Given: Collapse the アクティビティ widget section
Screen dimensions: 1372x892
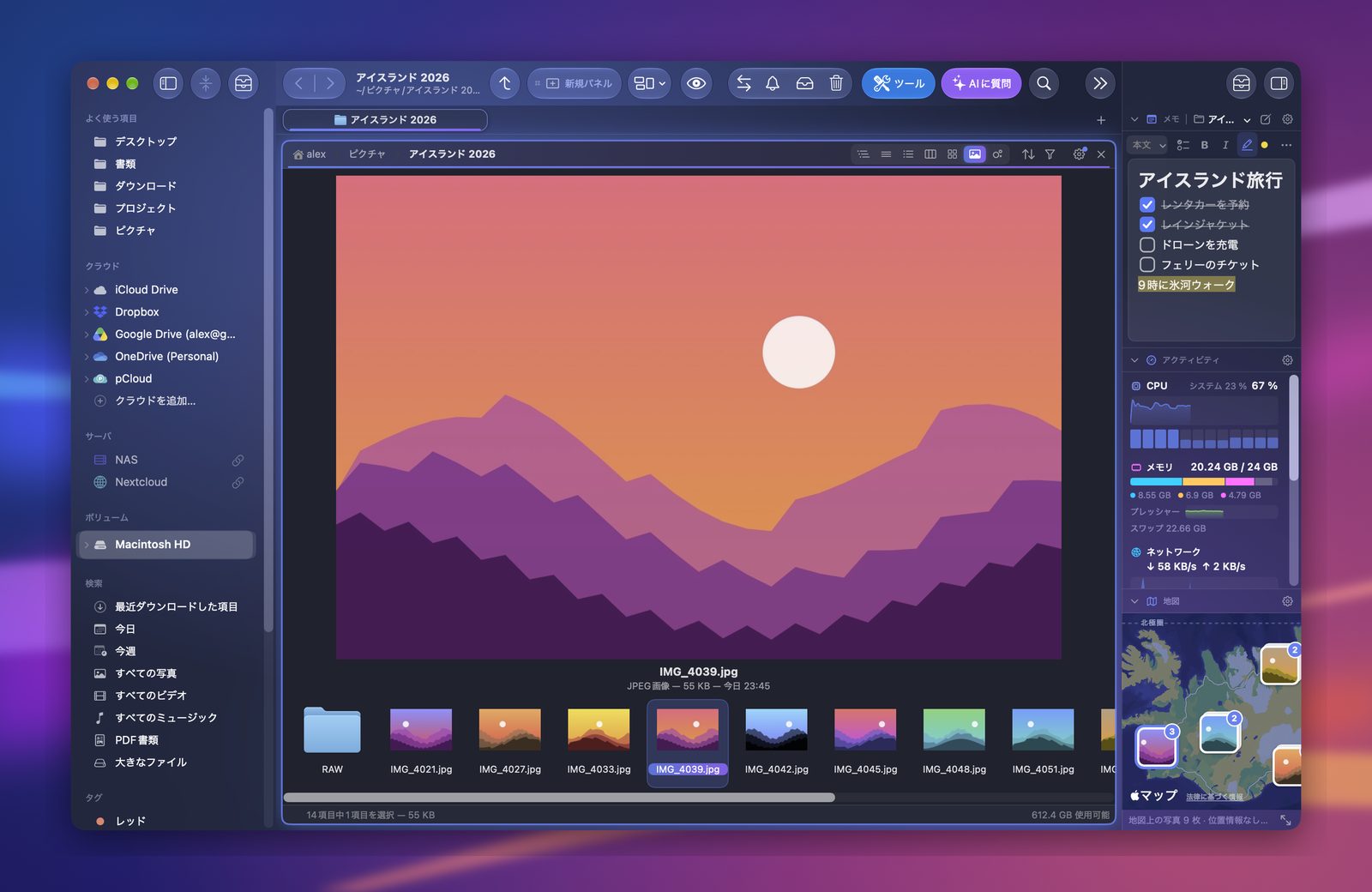Looking at the screenshot, I should pyautogui.click(x=1134, y=360).
